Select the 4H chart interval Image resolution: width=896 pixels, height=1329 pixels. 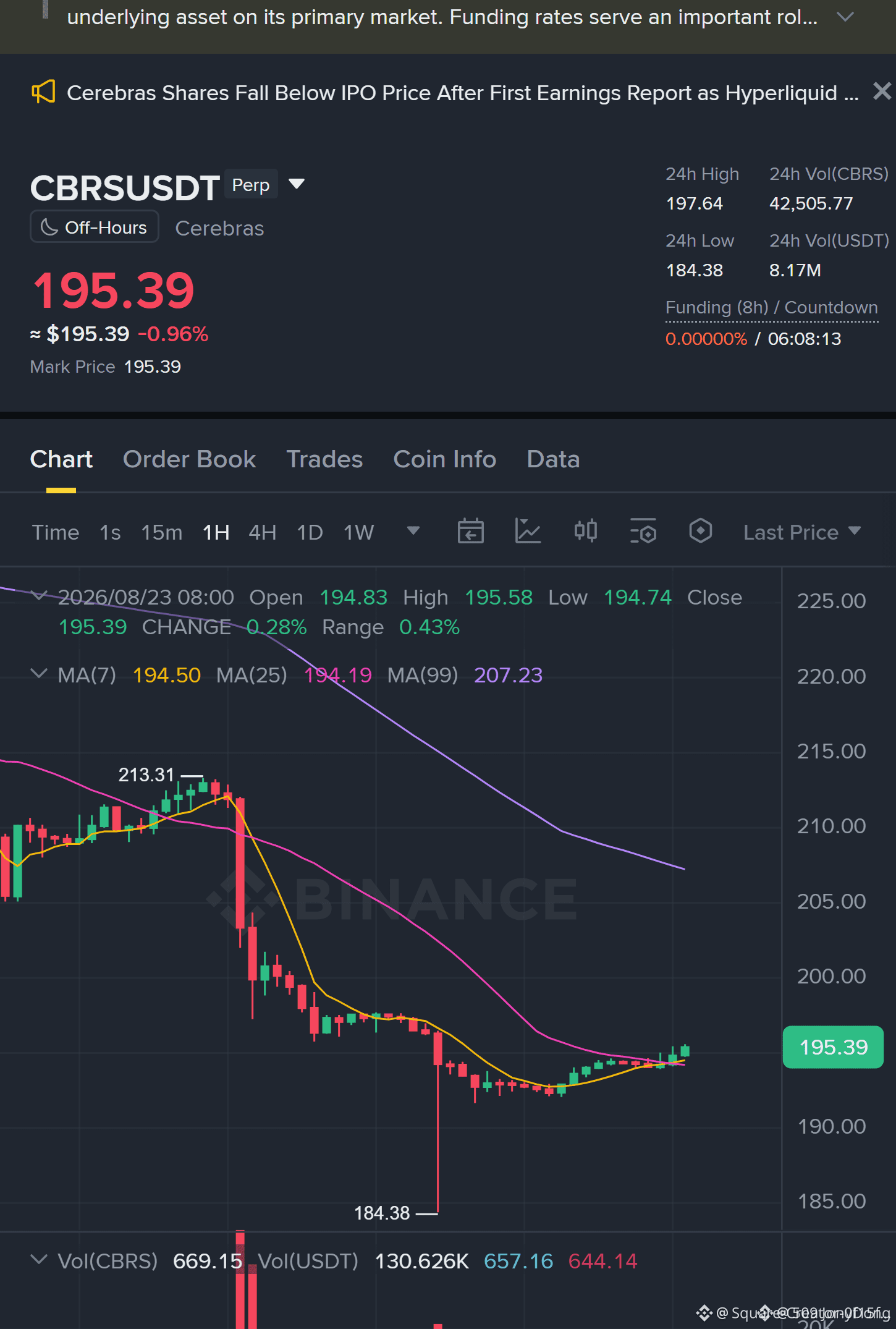262,532
